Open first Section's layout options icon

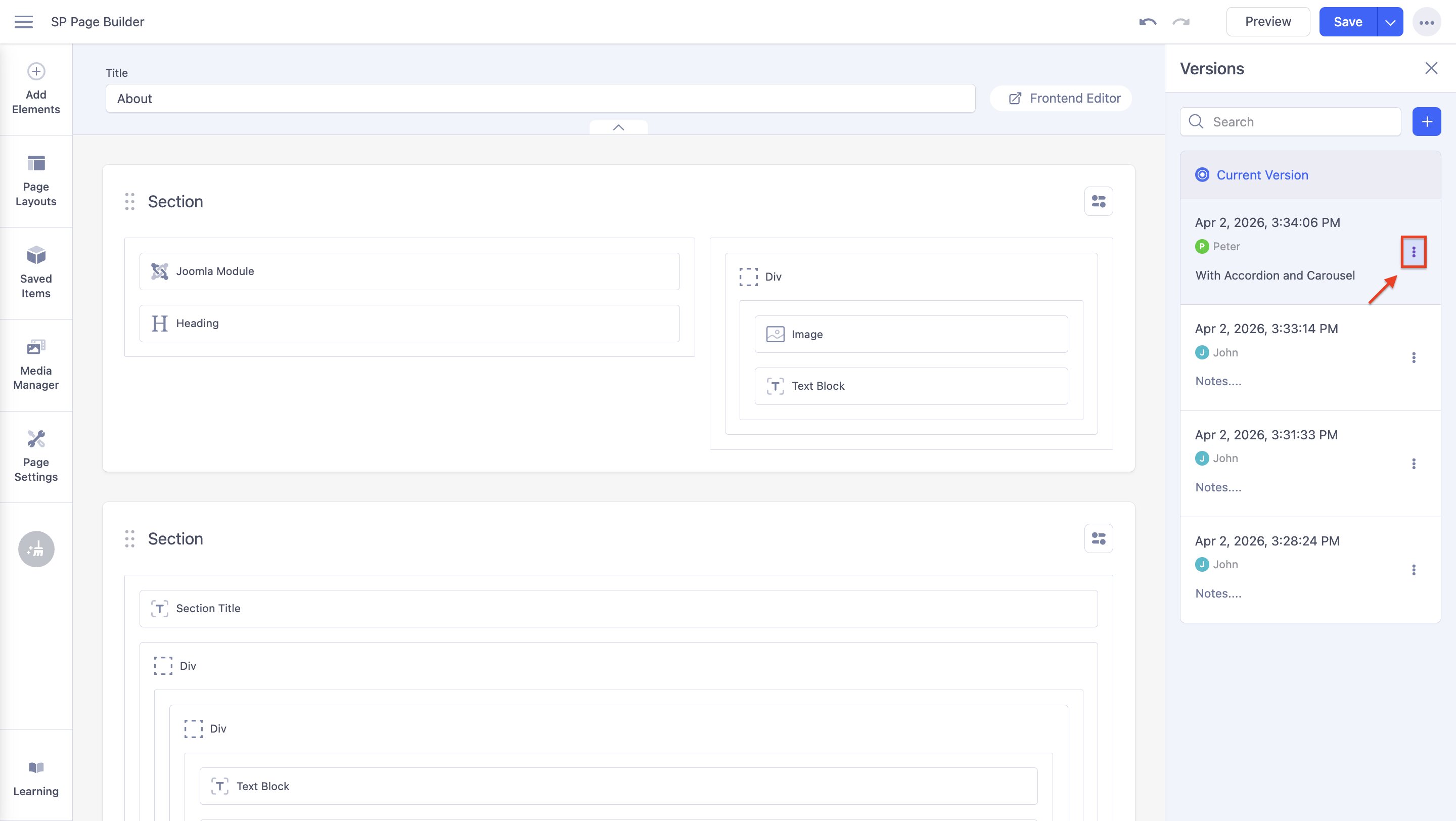[1098, 201]
